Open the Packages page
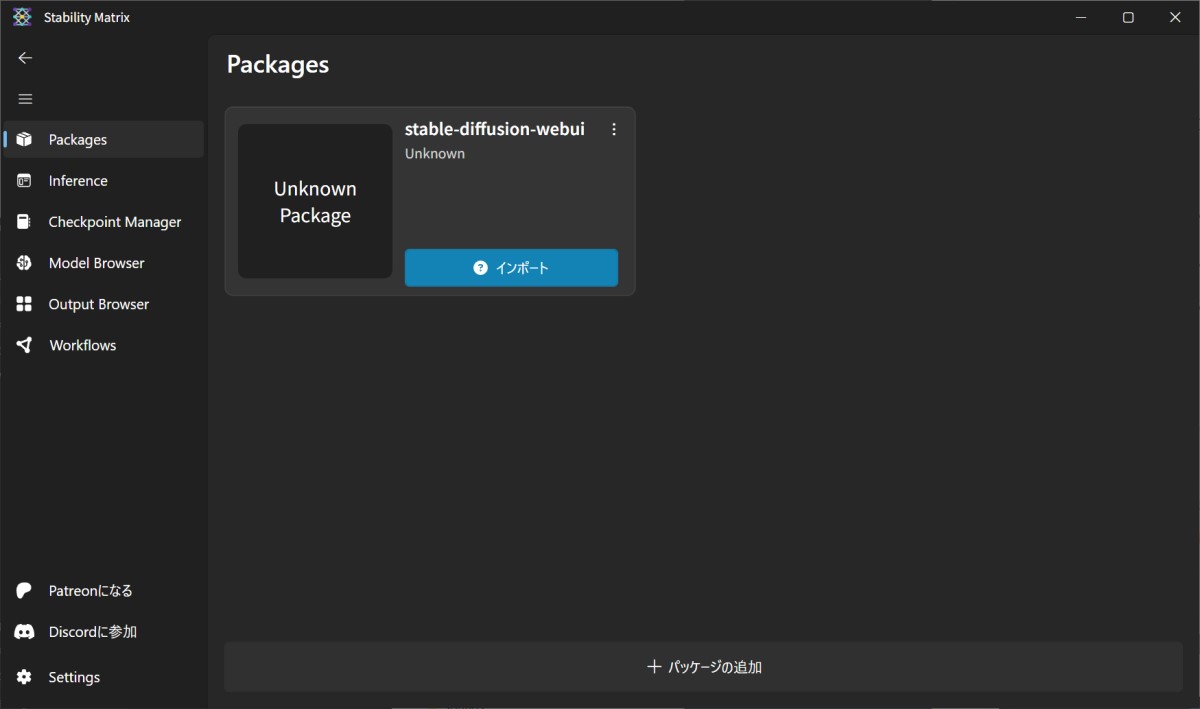This screenshot has height=709, width=1200. (x=104, y=140)
